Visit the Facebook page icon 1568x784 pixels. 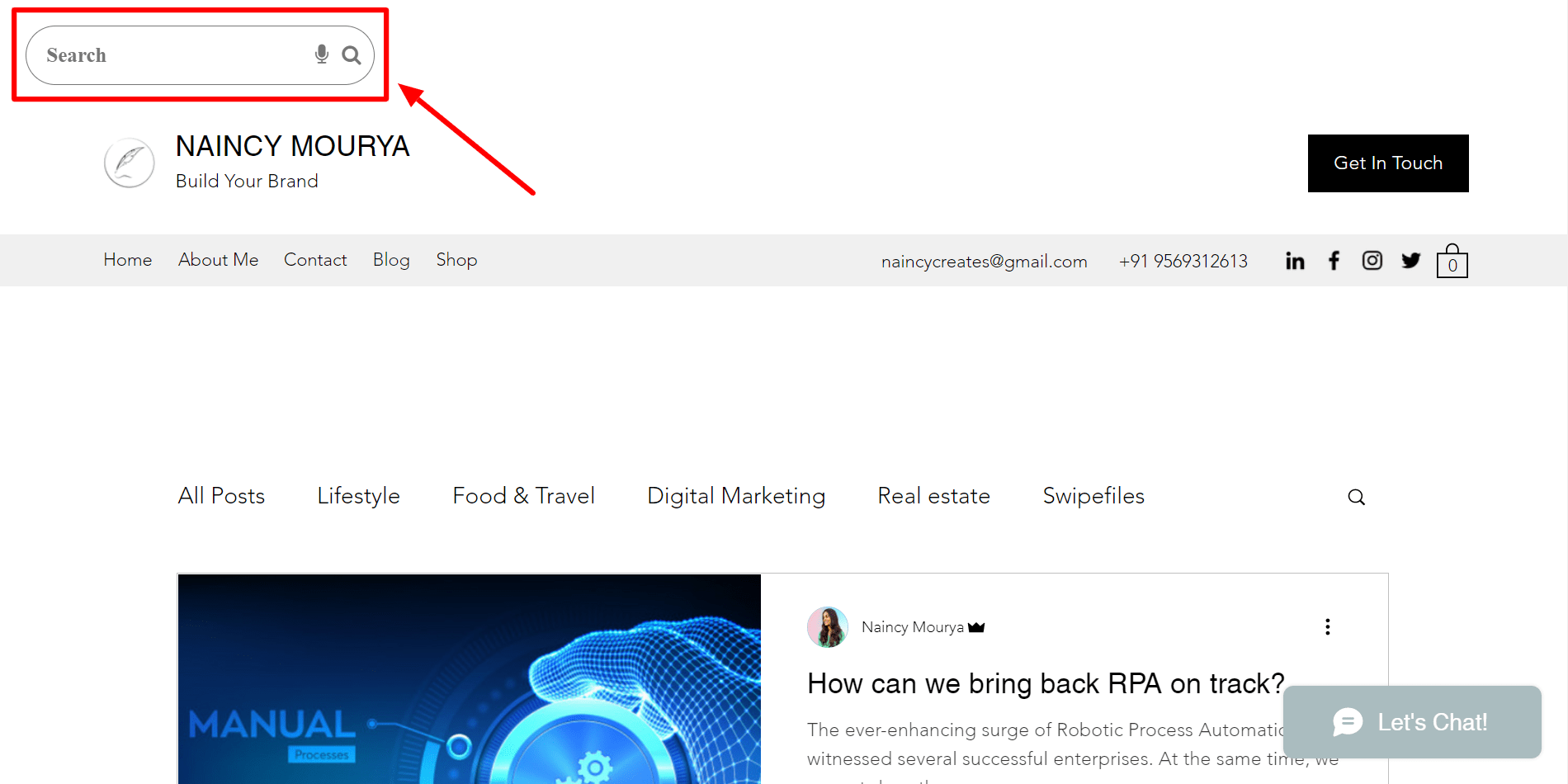click(x=1333, y=260)
